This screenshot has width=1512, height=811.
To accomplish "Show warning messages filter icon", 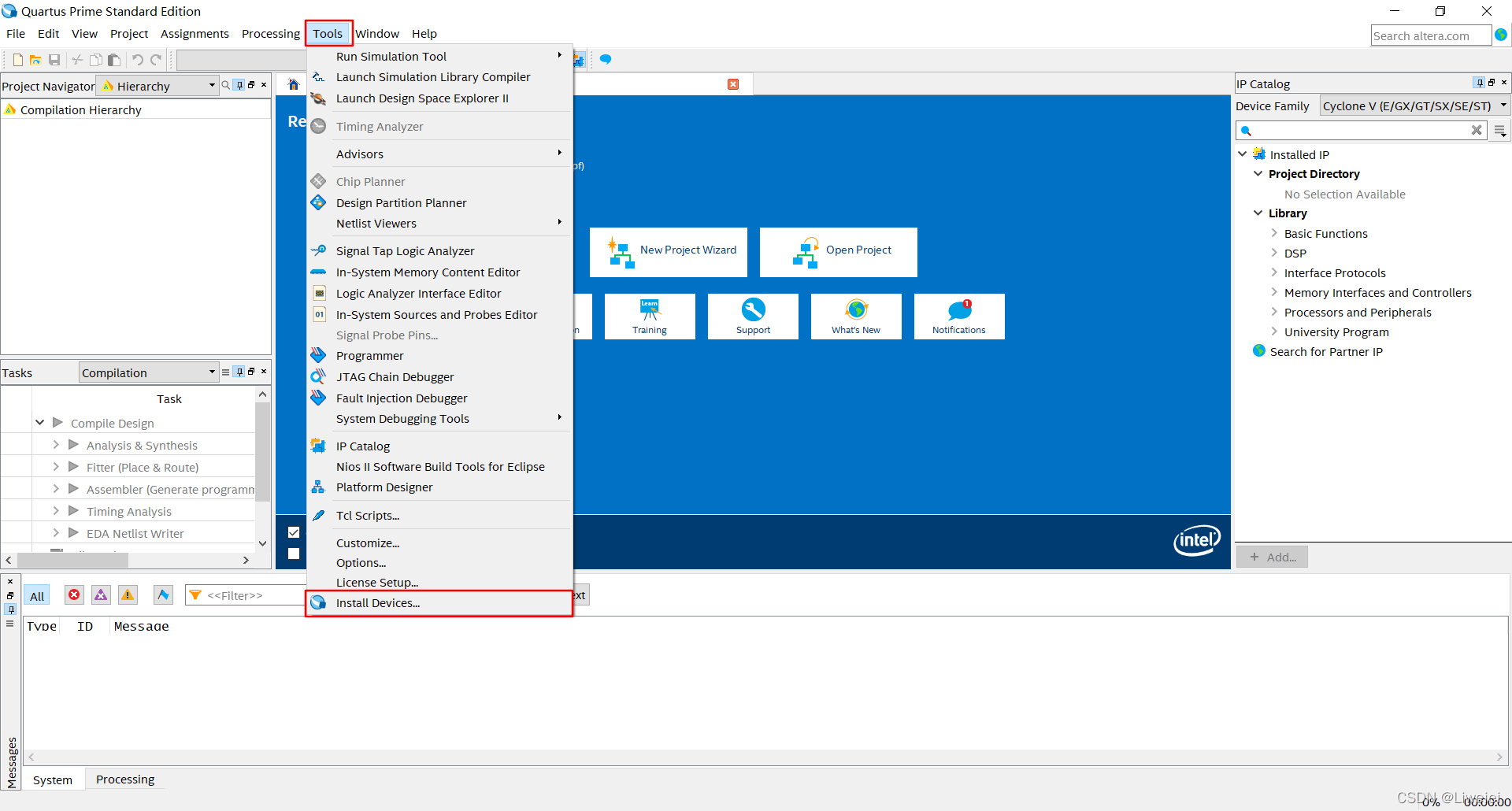I will point(128,595).
